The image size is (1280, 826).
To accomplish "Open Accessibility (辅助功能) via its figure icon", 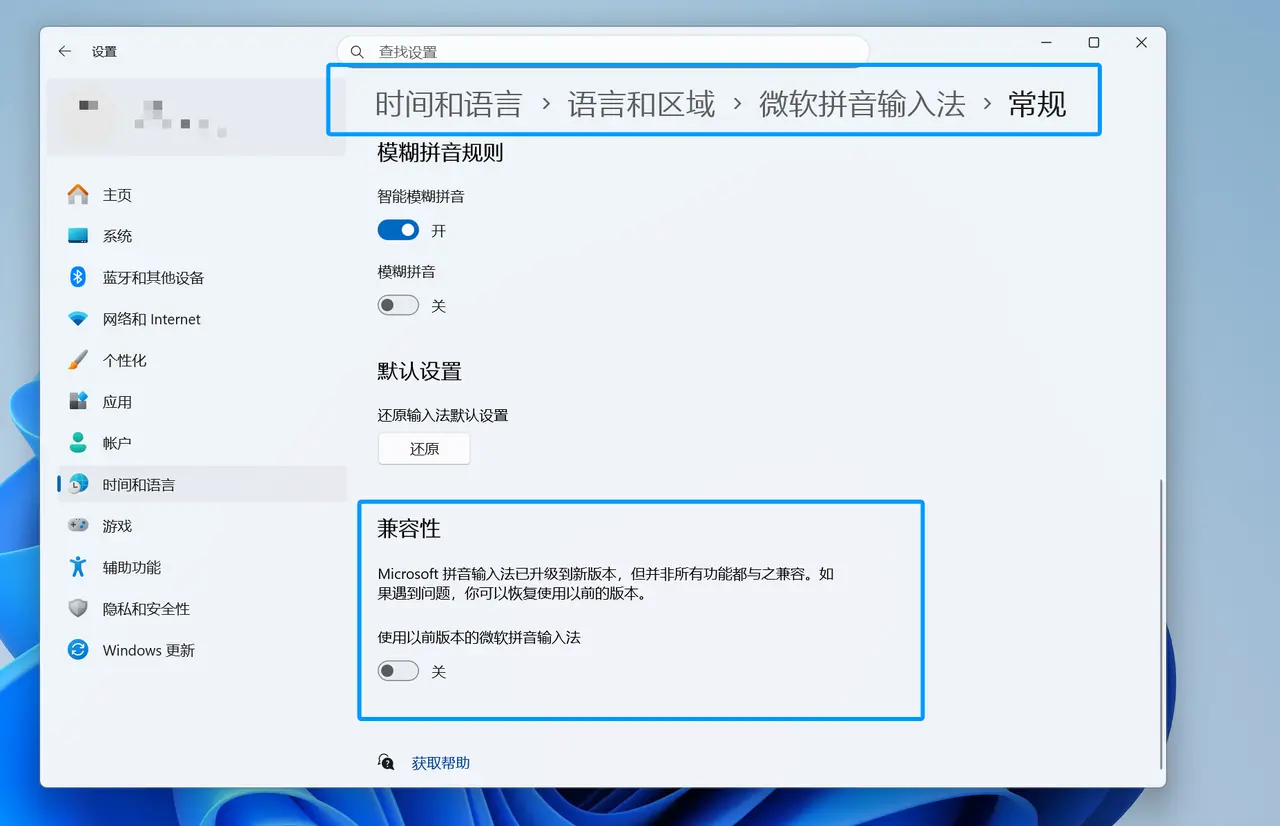I will pos(78,567).
